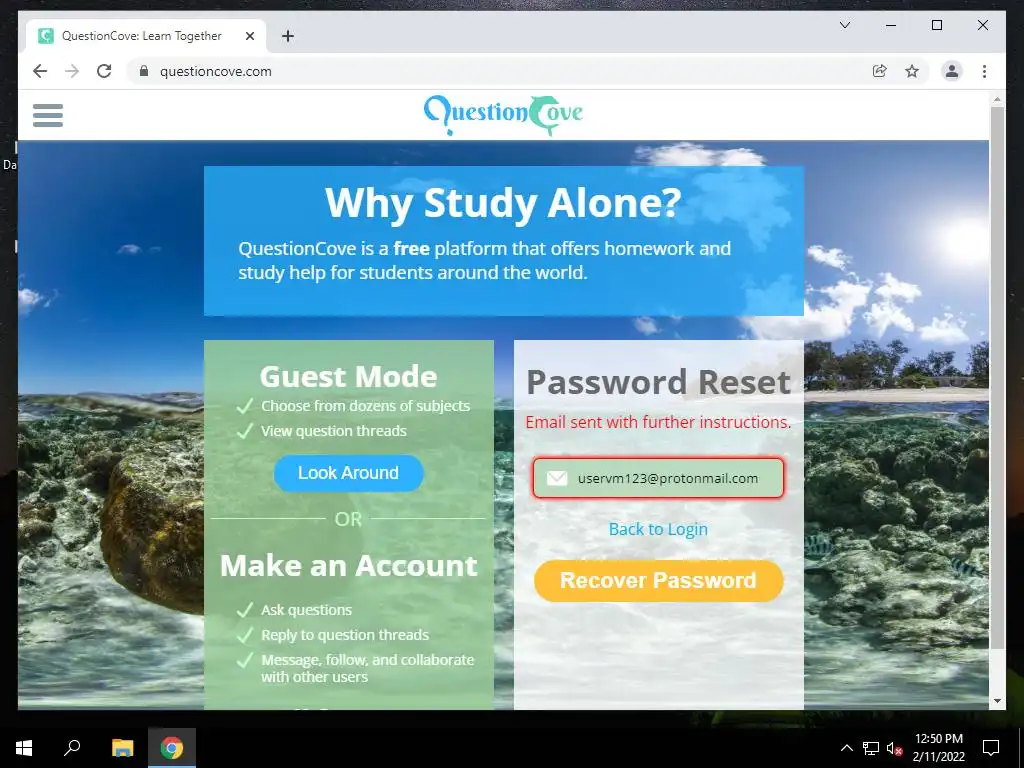Image resolution: width=1024 pixels, height=768 pixels.
Task: Click the page vertical scrollbar
Action: (x=997, y=377)
